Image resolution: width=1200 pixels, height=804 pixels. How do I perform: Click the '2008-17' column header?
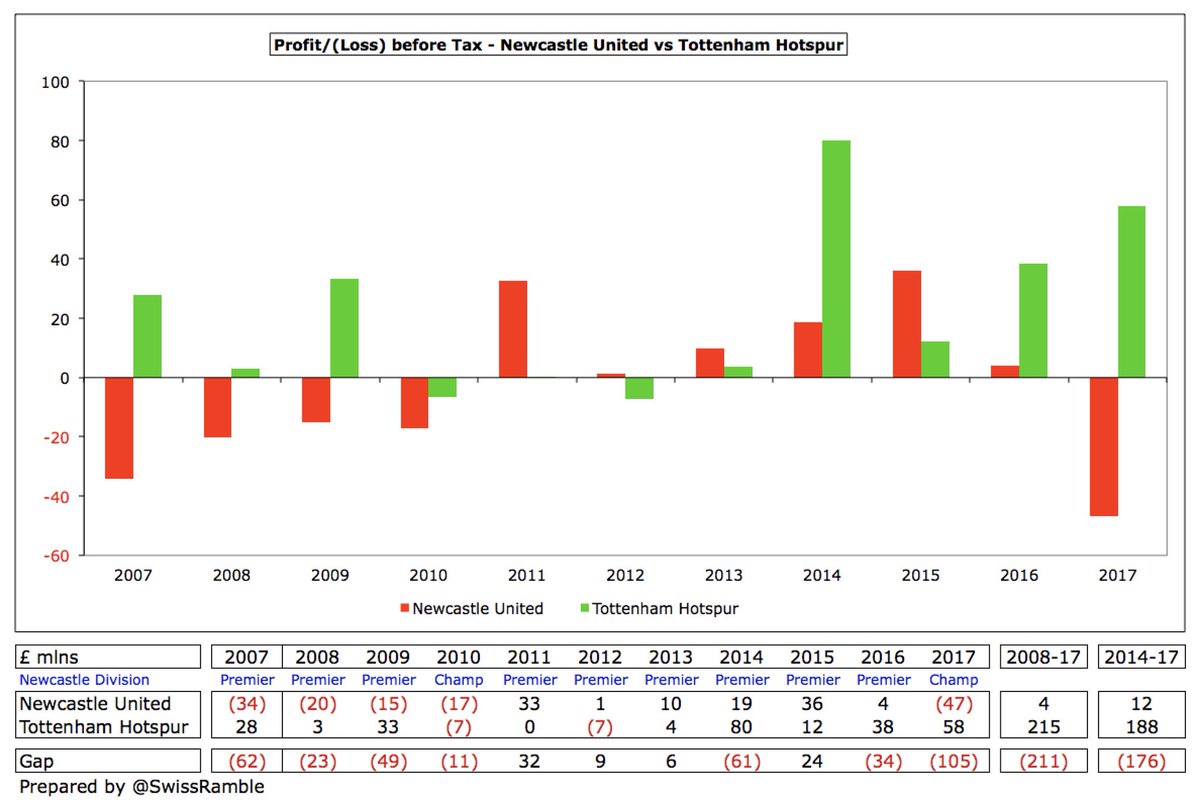click(1046, 658)
